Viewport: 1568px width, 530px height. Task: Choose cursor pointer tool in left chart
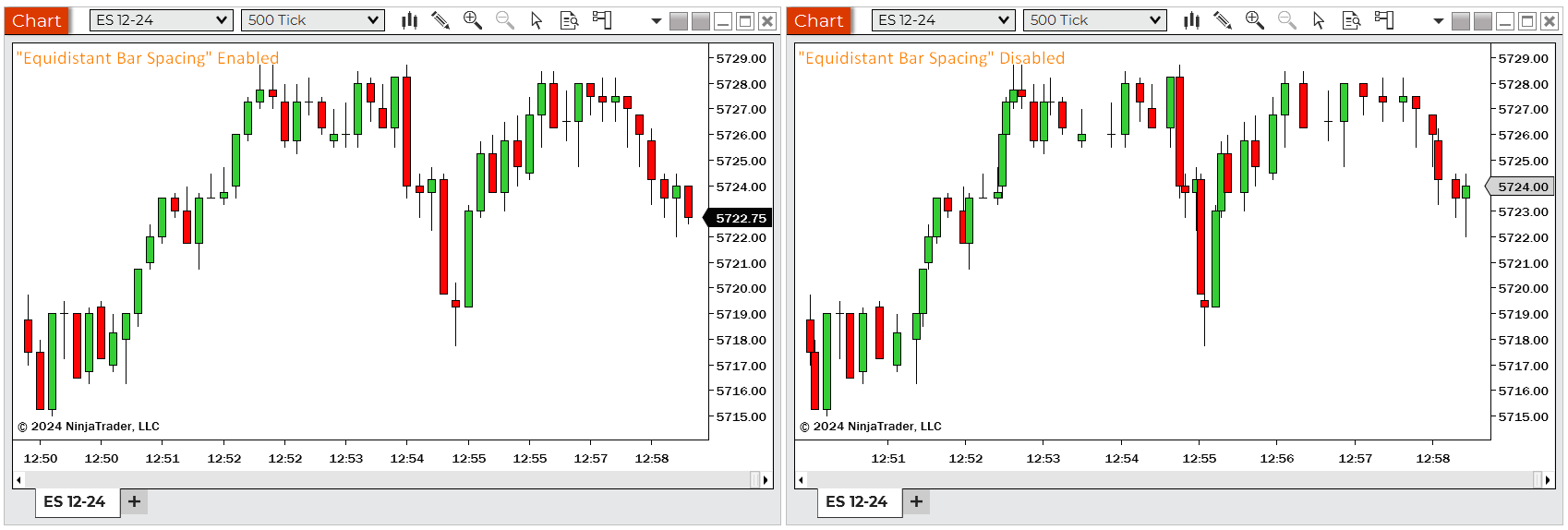[x=537, y=20]
